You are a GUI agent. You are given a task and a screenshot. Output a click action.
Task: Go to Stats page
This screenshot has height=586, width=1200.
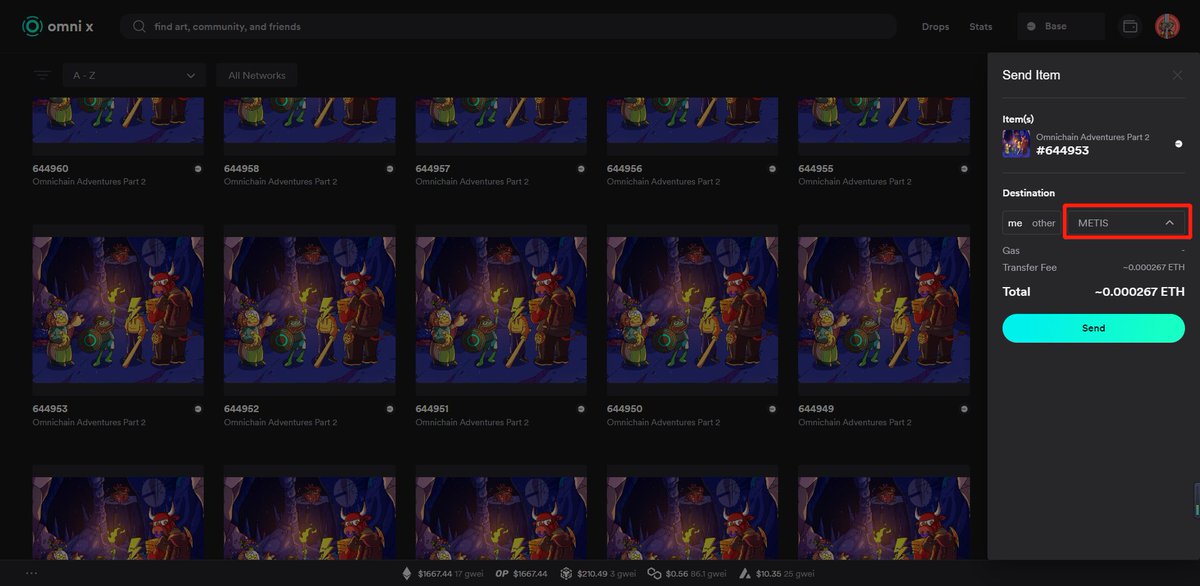[981, 27]
